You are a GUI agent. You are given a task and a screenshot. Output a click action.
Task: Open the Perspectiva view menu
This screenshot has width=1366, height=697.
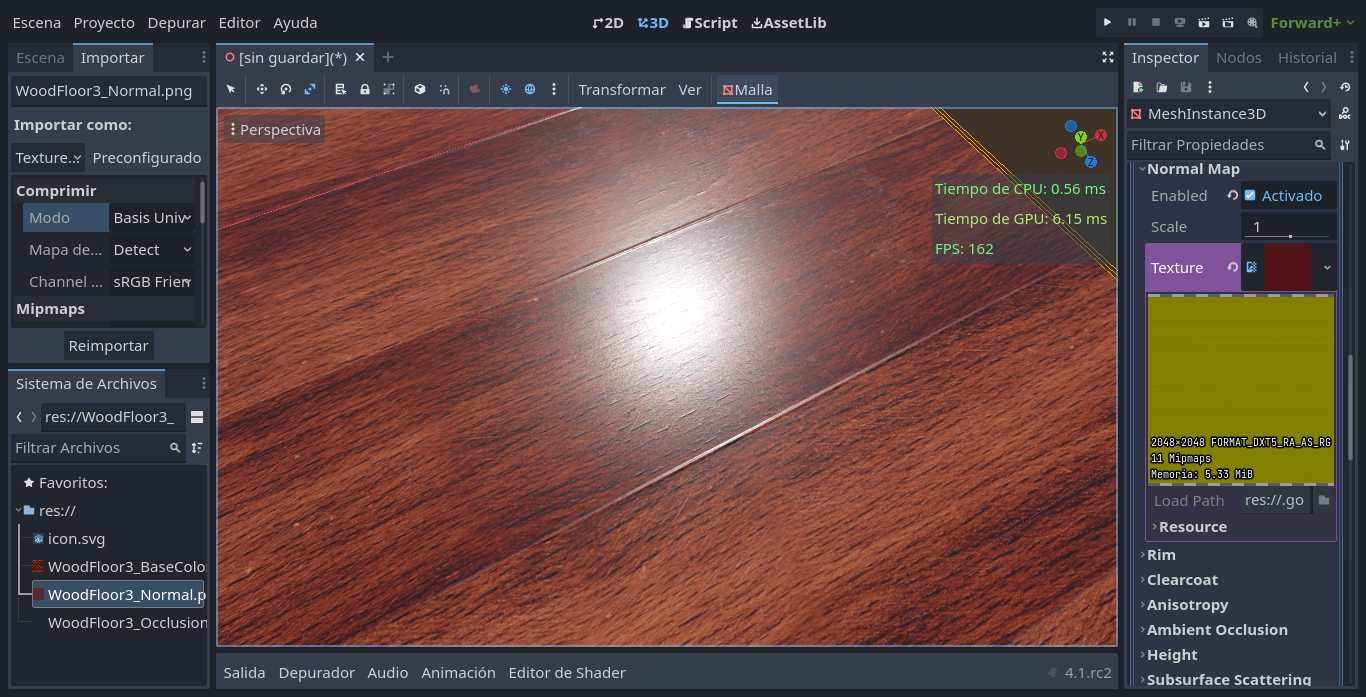click(x=275, y=130)
